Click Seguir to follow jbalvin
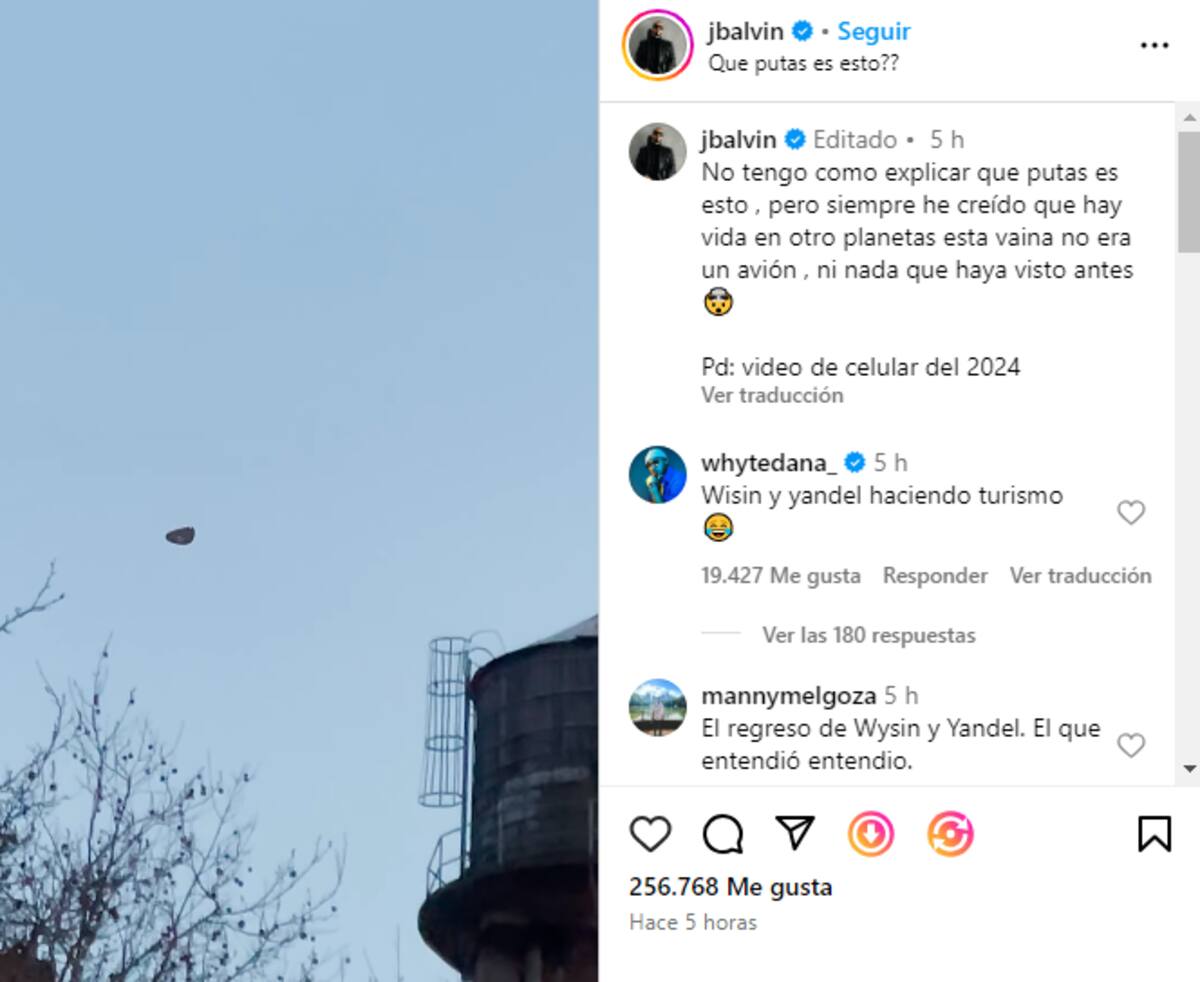Image resolution: width=1200 pixels, height=982 pixels. pyautogui.click(x=874, y=31)
